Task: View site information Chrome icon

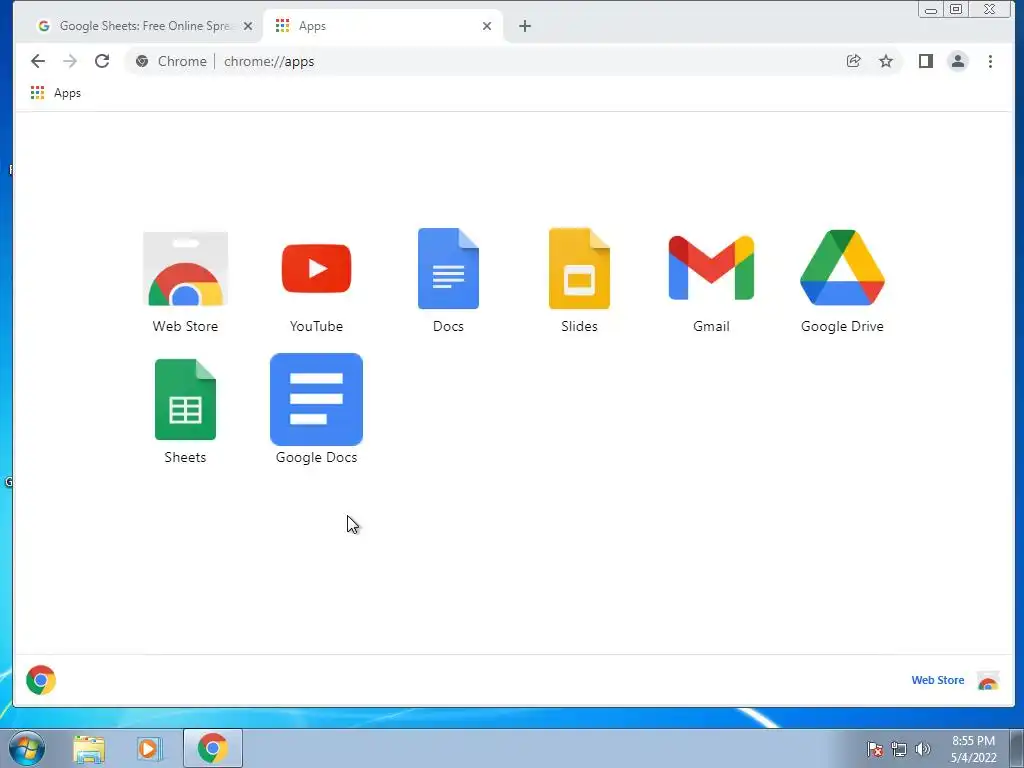Action: pyautogui.click(x=142, y=61)
